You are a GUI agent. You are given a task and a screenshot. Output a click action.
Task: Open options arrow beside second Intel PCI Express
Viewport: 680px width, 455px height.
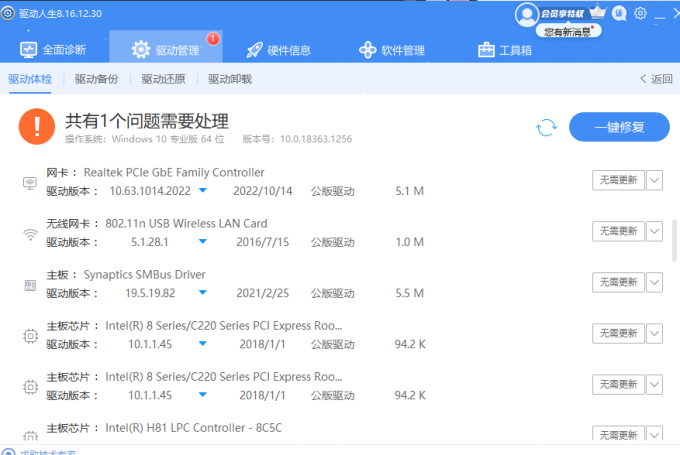click(654, 384)
